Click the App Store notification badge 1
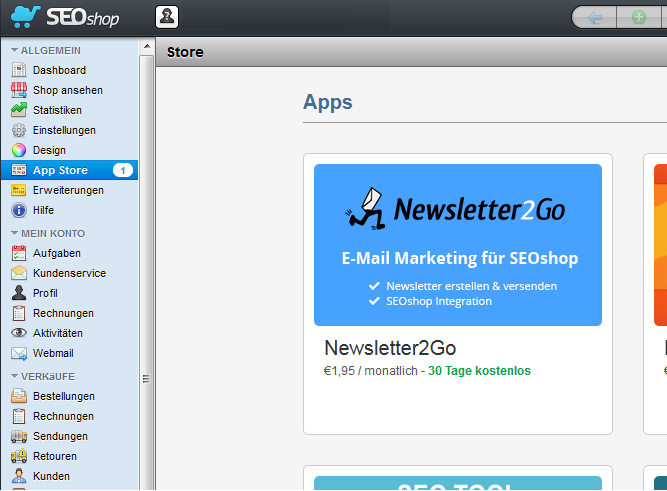Image resolution: width=667 pixels, height=491 pixels. [x=123, y=171]
